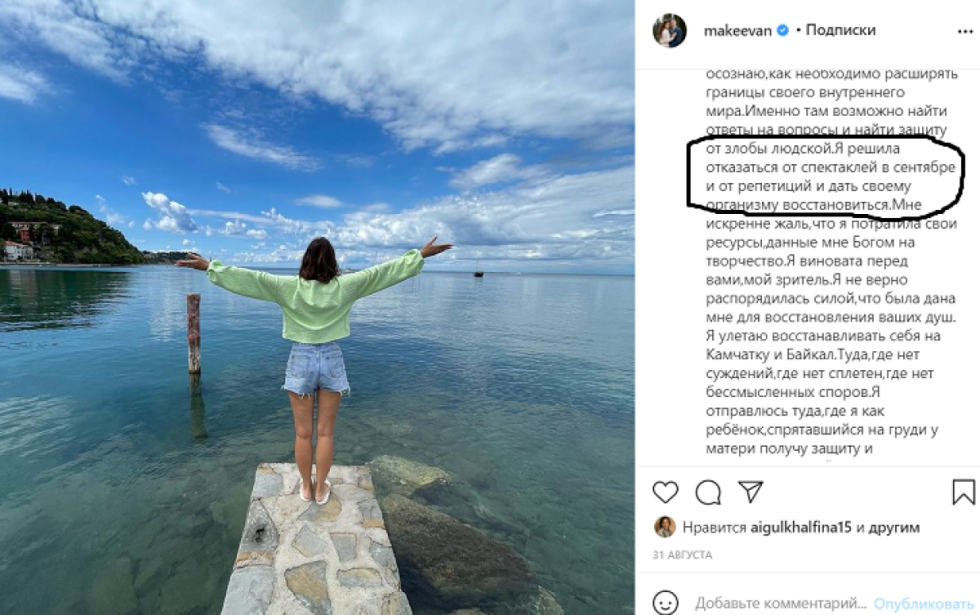Click "другим" to view other likers
Image resolution: width=980 pixels, height=615 pixels.
894,527
